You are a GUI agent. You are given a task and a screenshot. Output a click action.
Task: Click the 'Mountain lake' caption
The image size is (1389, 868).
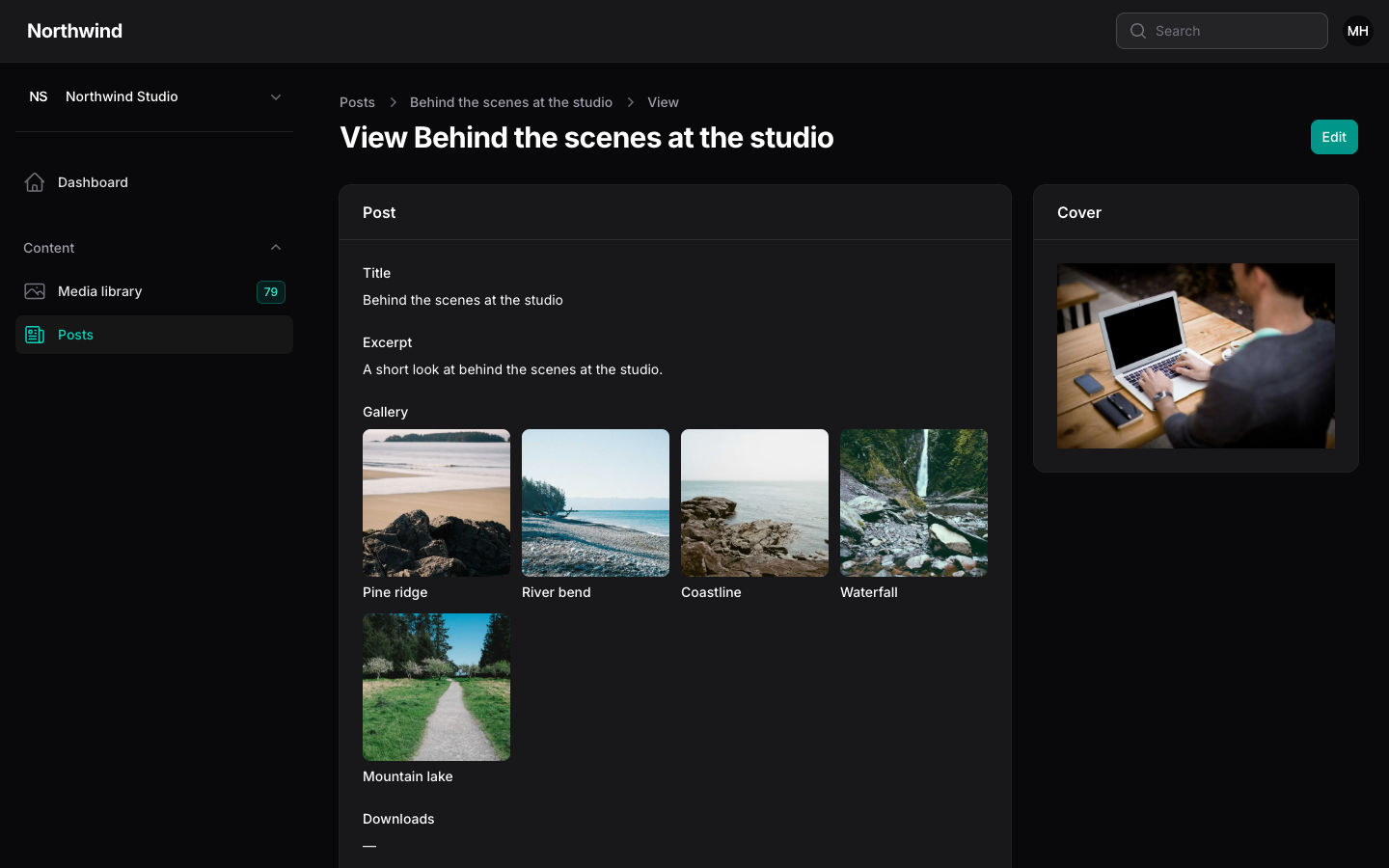click(x=408, y=776)
